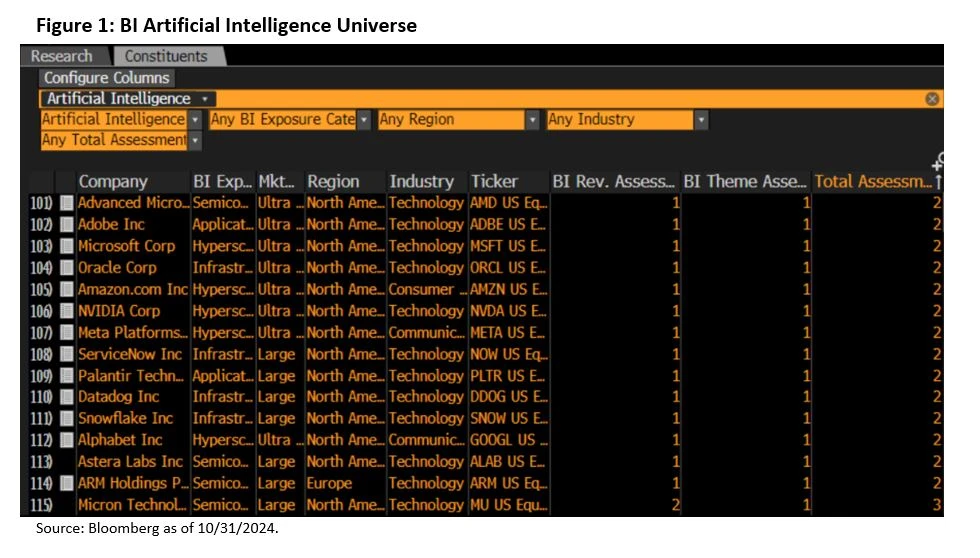Select row number 113)

coord(41,462)
